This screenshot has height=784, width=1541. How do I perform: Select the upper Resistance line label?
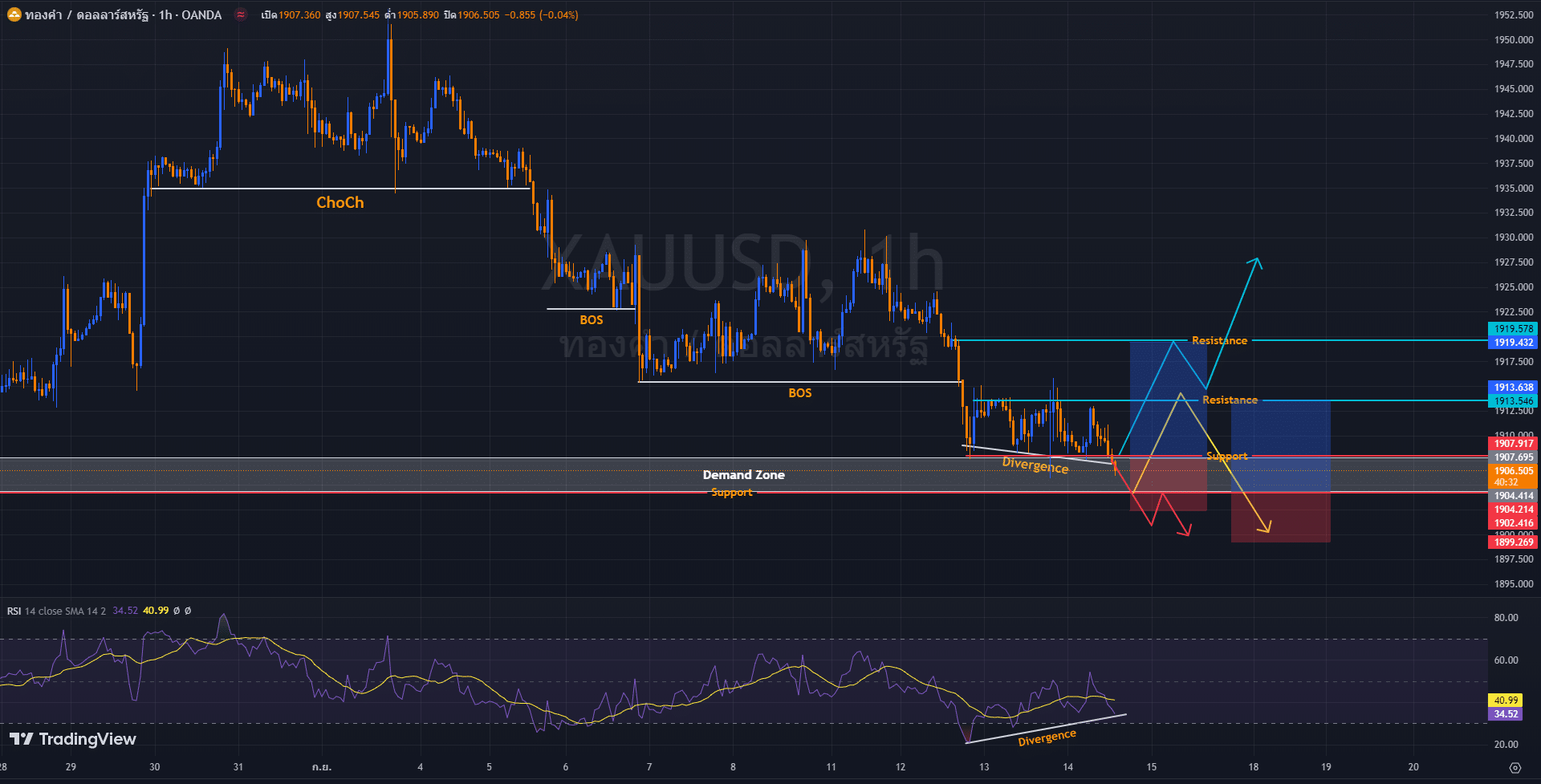(1219, 341)
